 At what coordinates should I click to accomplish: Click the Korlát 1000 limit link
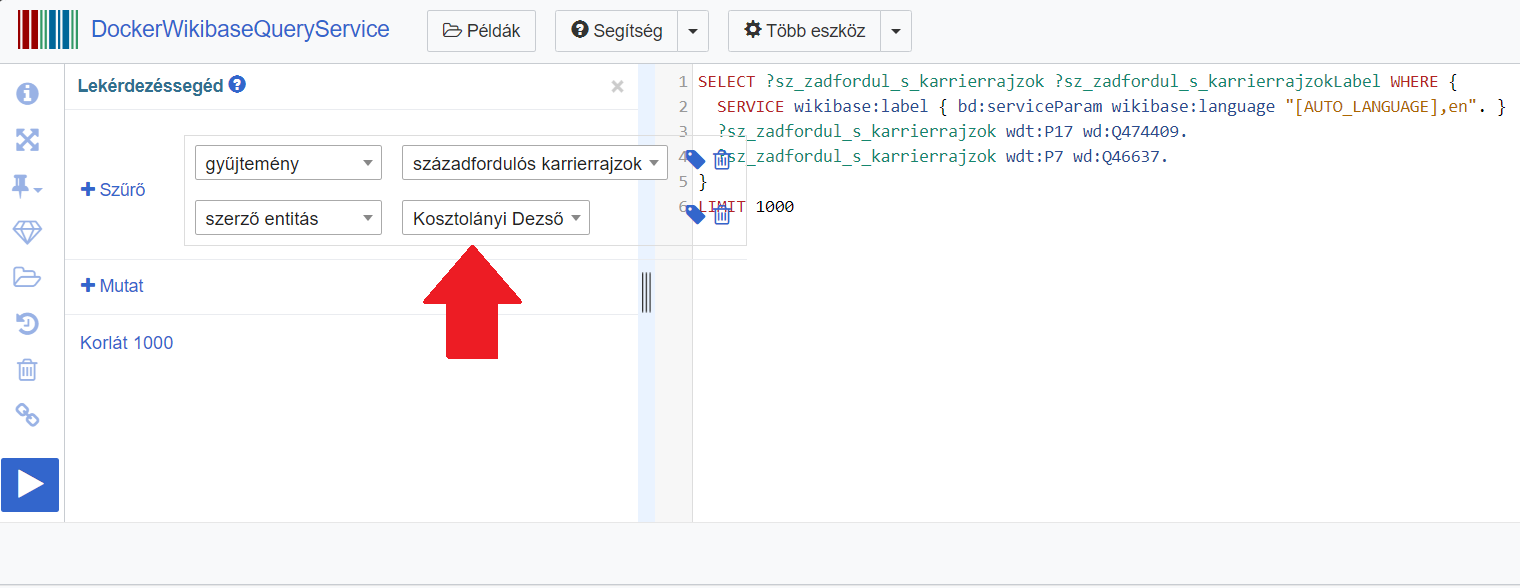coord(126,343)
